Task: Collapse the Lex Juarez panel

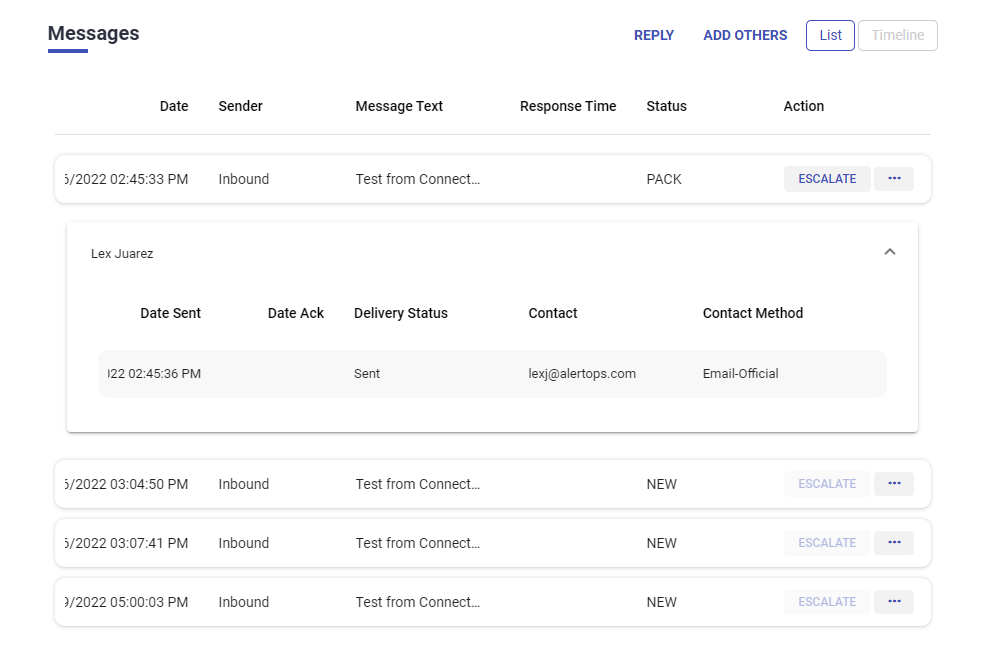Action: pos(890,253)
